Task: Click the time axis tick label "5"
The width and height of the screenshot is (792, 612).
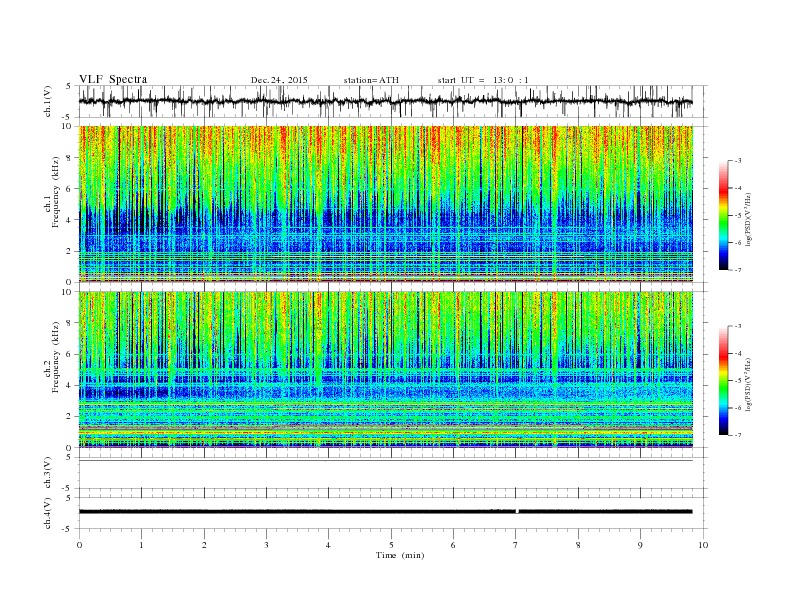Action: (391, 545)
